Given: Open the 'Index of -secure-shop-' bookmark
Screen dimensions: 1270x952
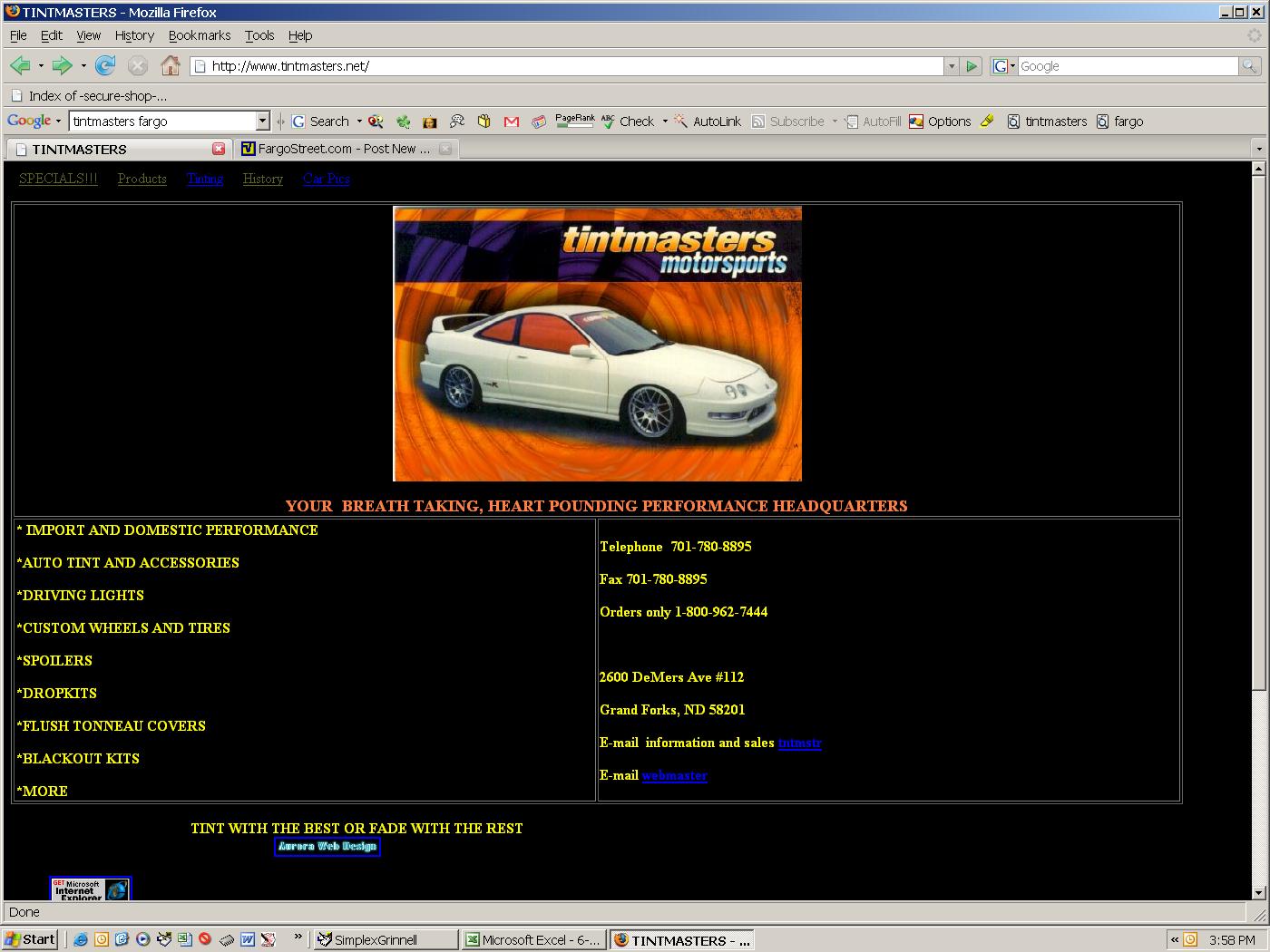Looking at the screenshot, I should [x=89, y=95].
